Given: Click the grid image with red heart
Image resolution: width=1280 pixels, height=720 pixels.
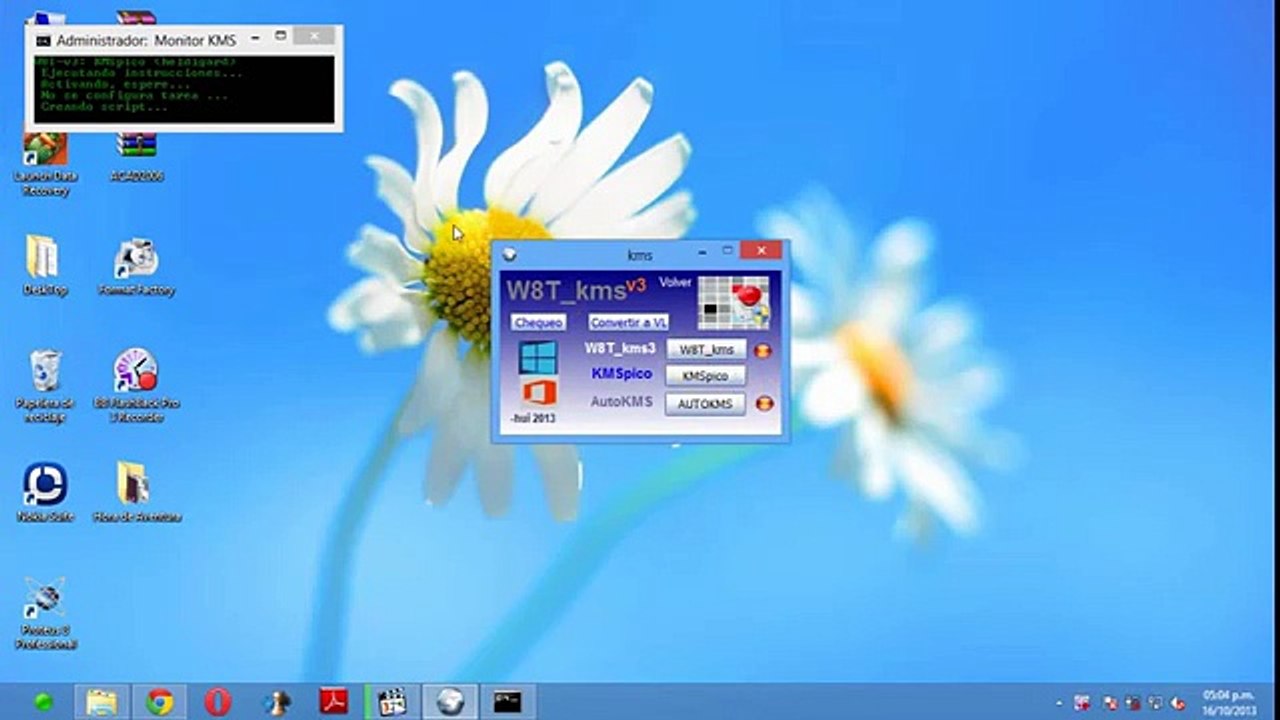Looking at the screenshot, I should click(x=734, y=303).
